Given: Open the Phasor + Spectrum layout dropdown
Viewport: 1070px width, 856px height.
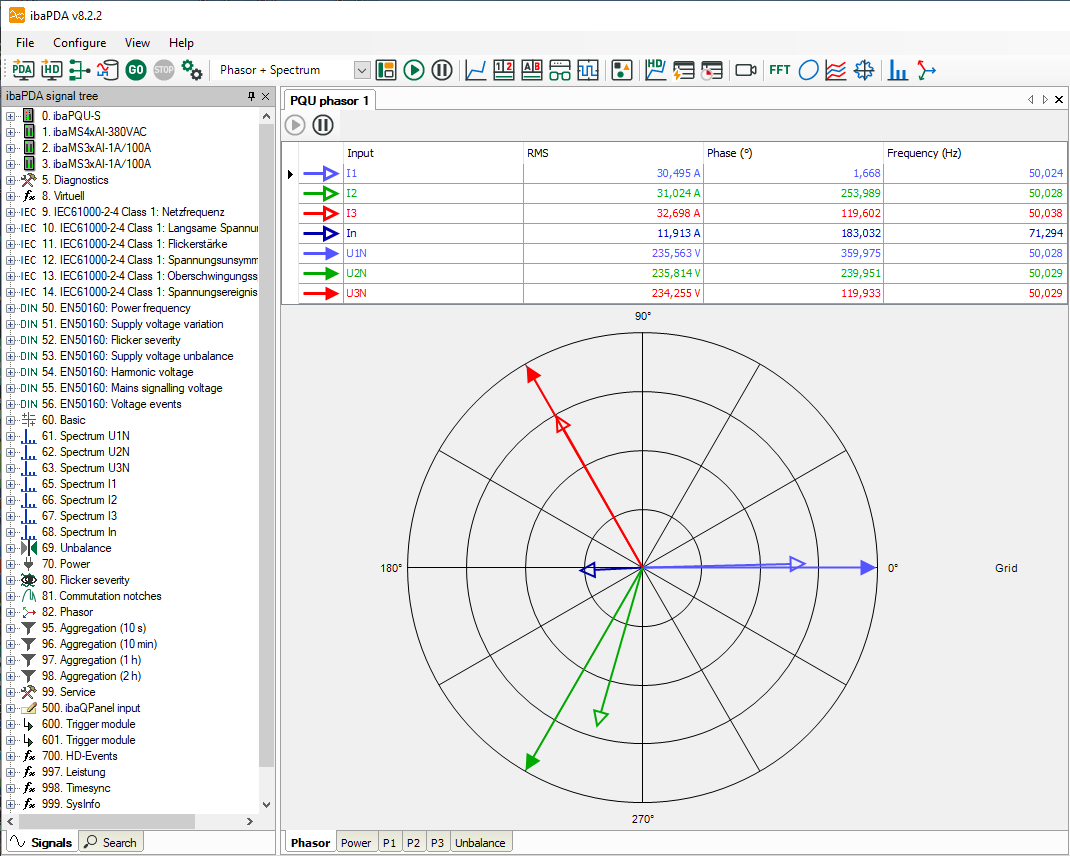Looking at the screenshot, I should tap(362, 70).
